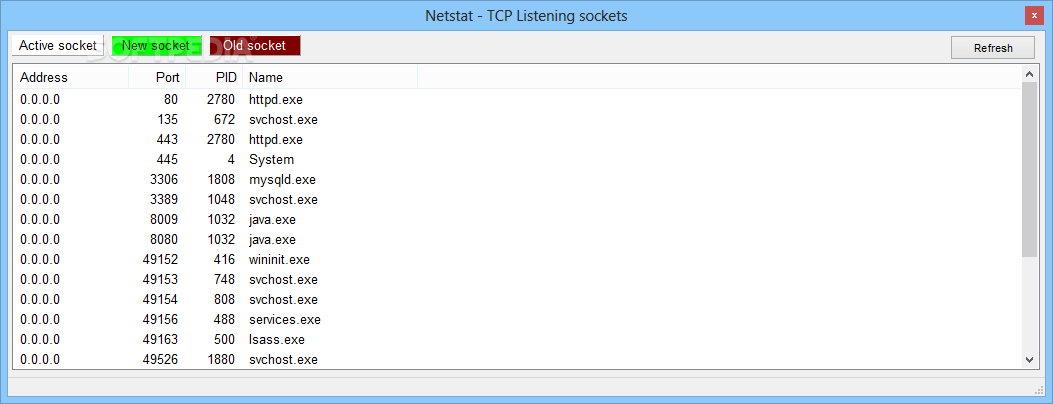Image resolution: width=1053 pixels, height=404 pixels.
Task: Click the dark red Old socket swatch
Action: tap(255, 46)
